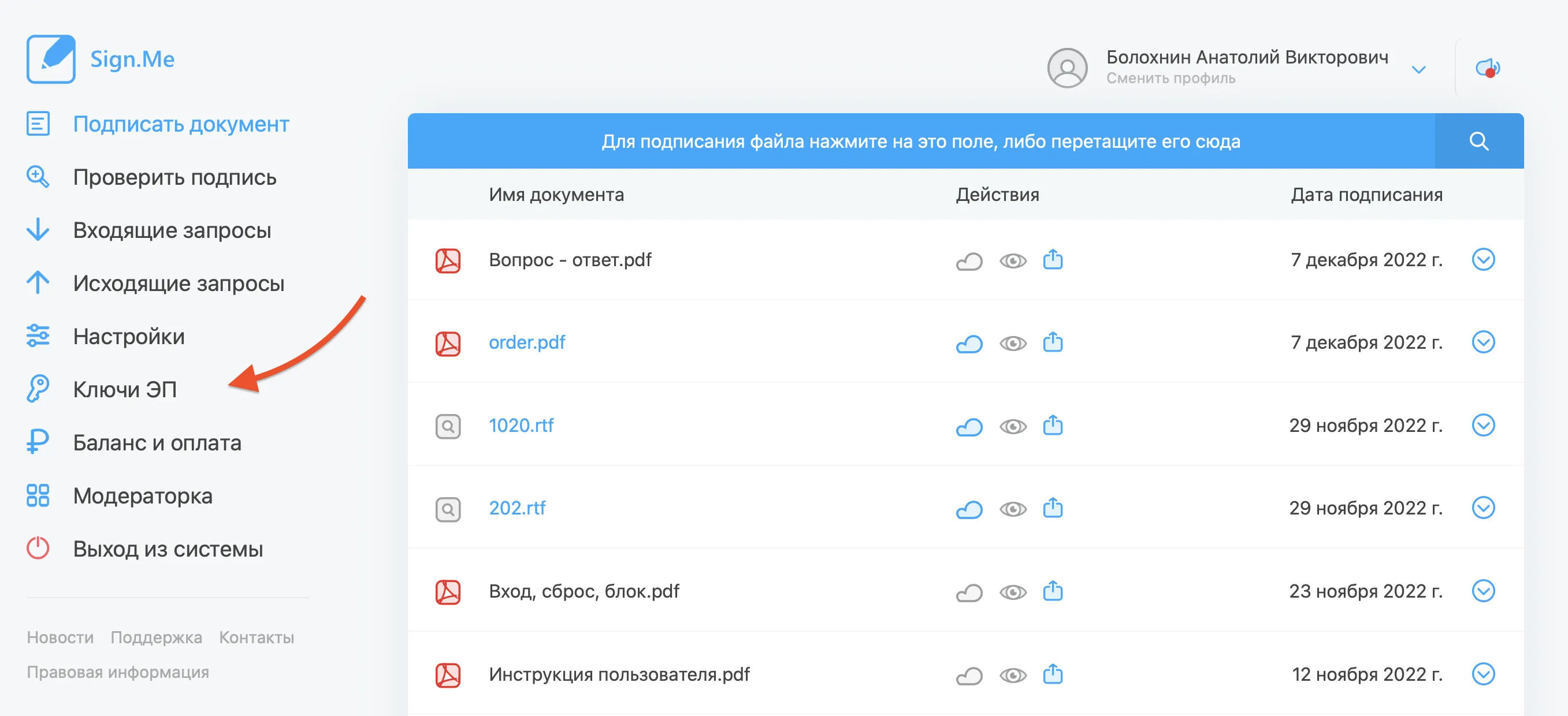
Task: Click user name Болохнин Анатолий Викторович
Action: click(x=1247, y=57)
